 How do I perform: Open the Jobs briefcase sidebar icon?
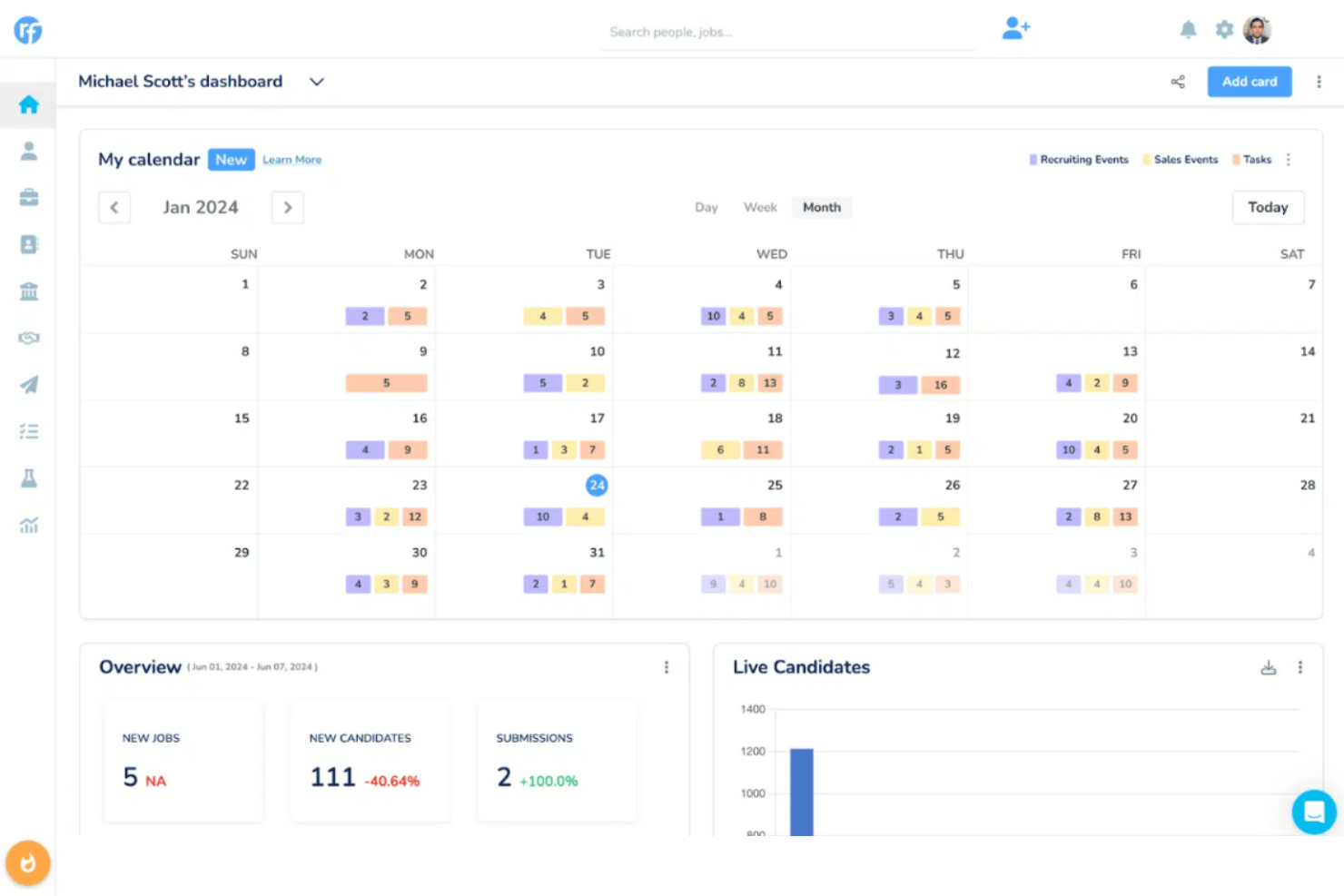[x=29, y=197]
